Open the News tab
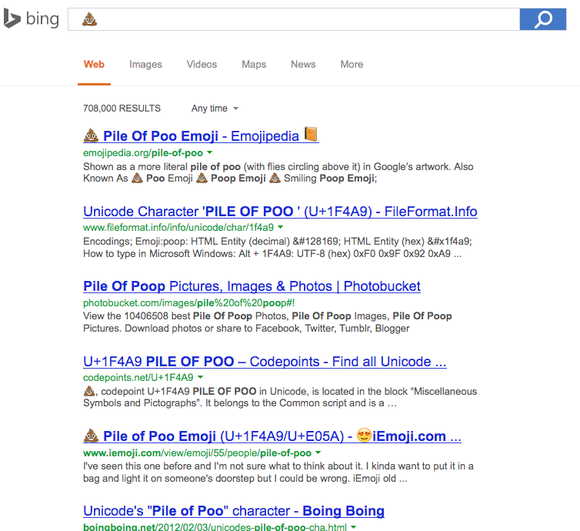 (303, 64)
